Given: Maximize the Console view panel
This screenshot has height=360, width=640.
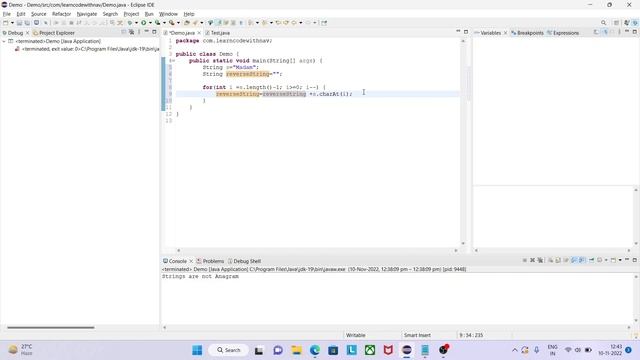Looking at the screenshot, I should point(635,260).
